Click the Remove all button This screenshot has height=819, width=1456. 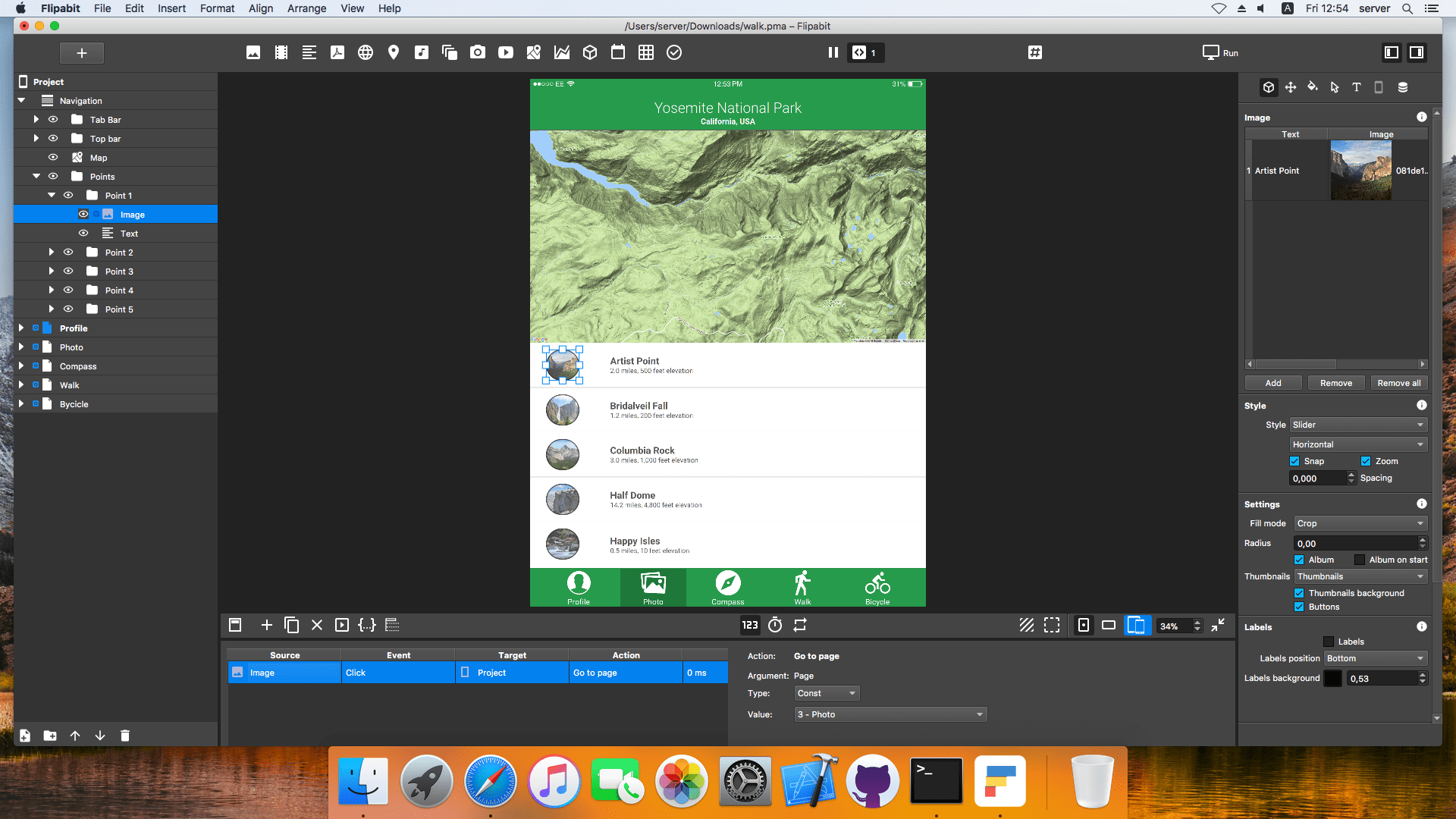click(1399, 383)
